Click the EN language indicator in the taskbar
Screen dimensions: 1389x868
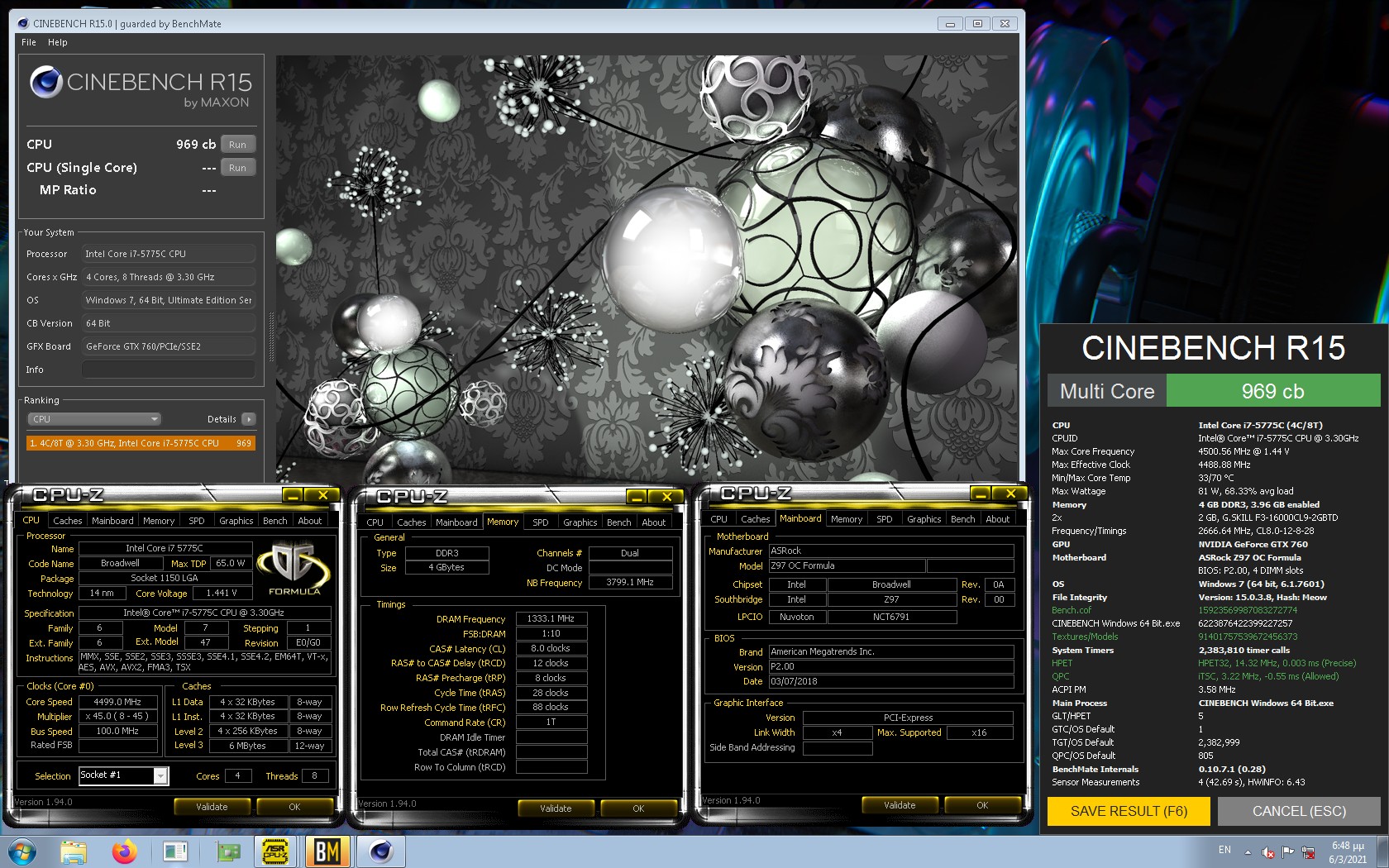coord(1224,850)
